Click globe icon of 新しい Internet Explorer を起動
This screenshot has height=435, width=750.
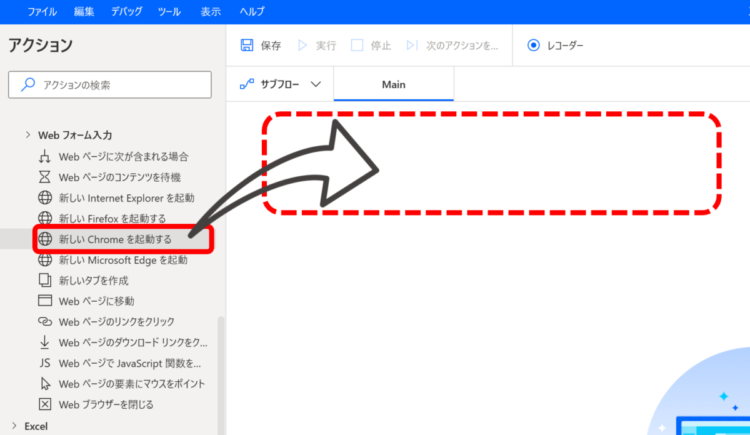click(45, 198)
